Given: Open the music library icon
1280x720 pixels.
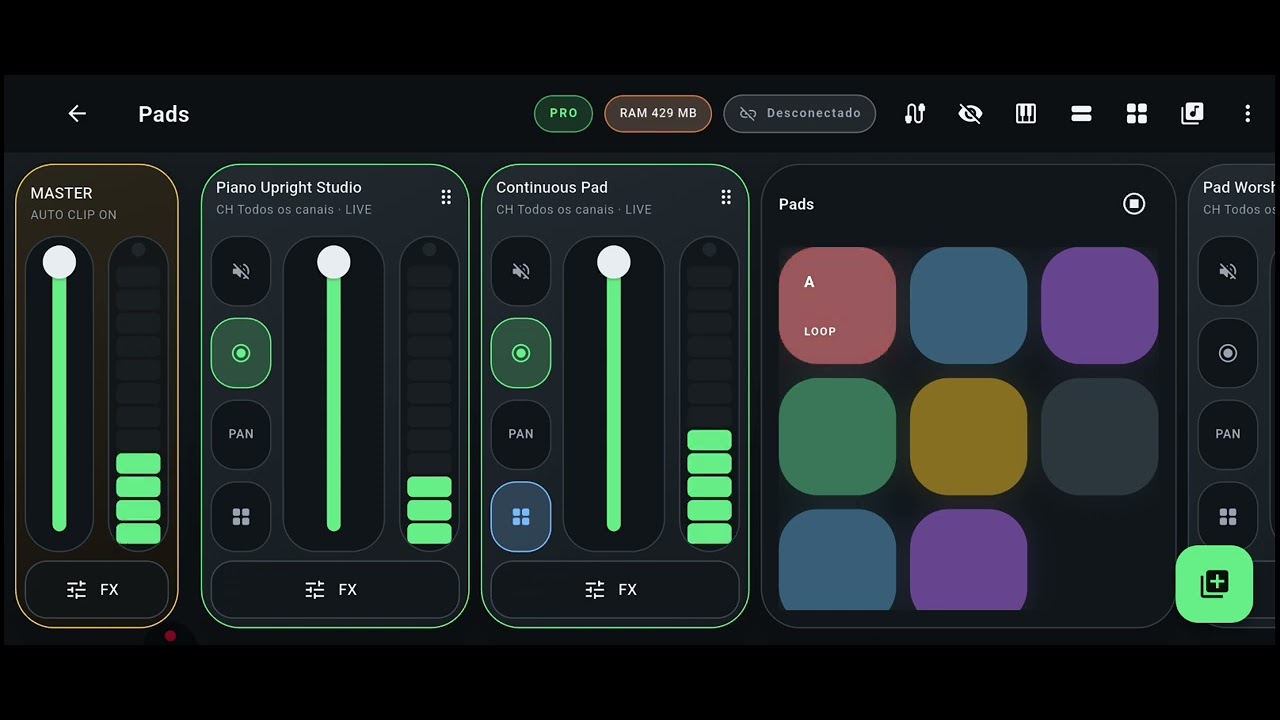Looking at the screenshot, I should pos(1192,114).
